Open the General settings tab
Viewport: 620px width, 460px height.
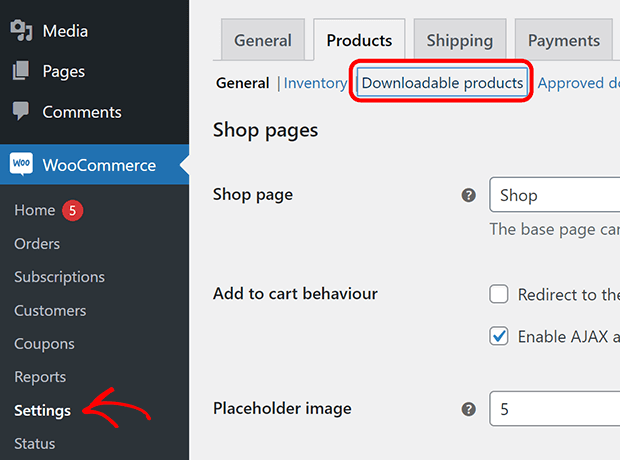click(263, 40)
